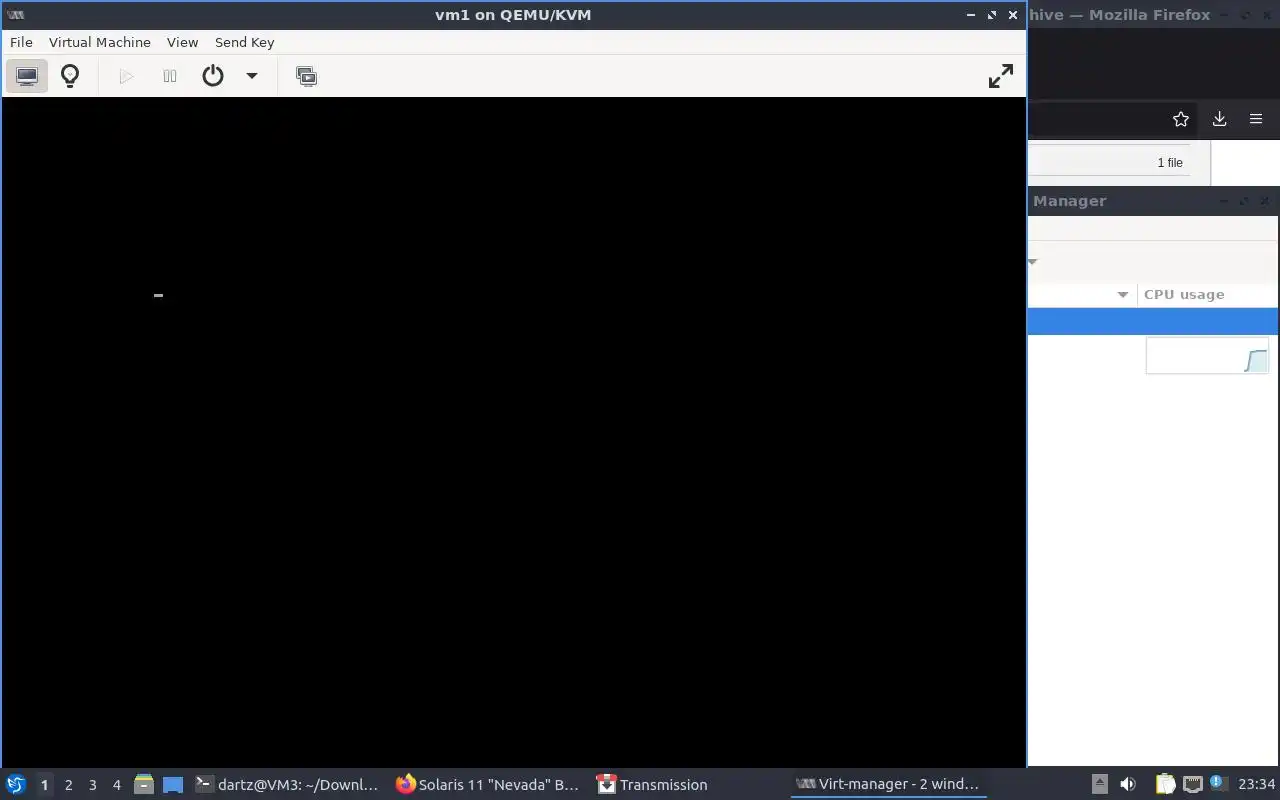Screen dimensions: 1280x800
Task: Pause the virtual machine
Action: pyautogui.click(x=170, y=76)
